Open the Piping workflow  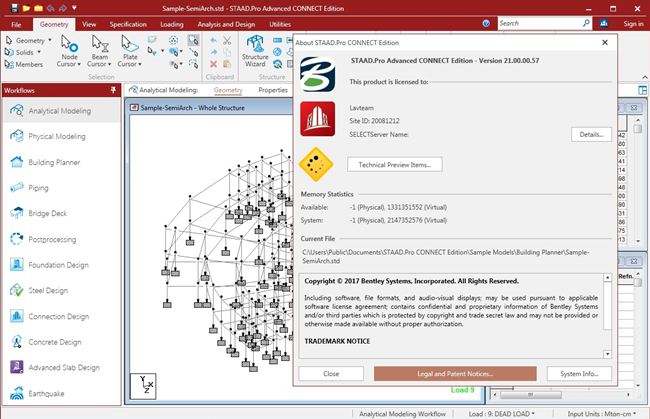coord(61,188)
